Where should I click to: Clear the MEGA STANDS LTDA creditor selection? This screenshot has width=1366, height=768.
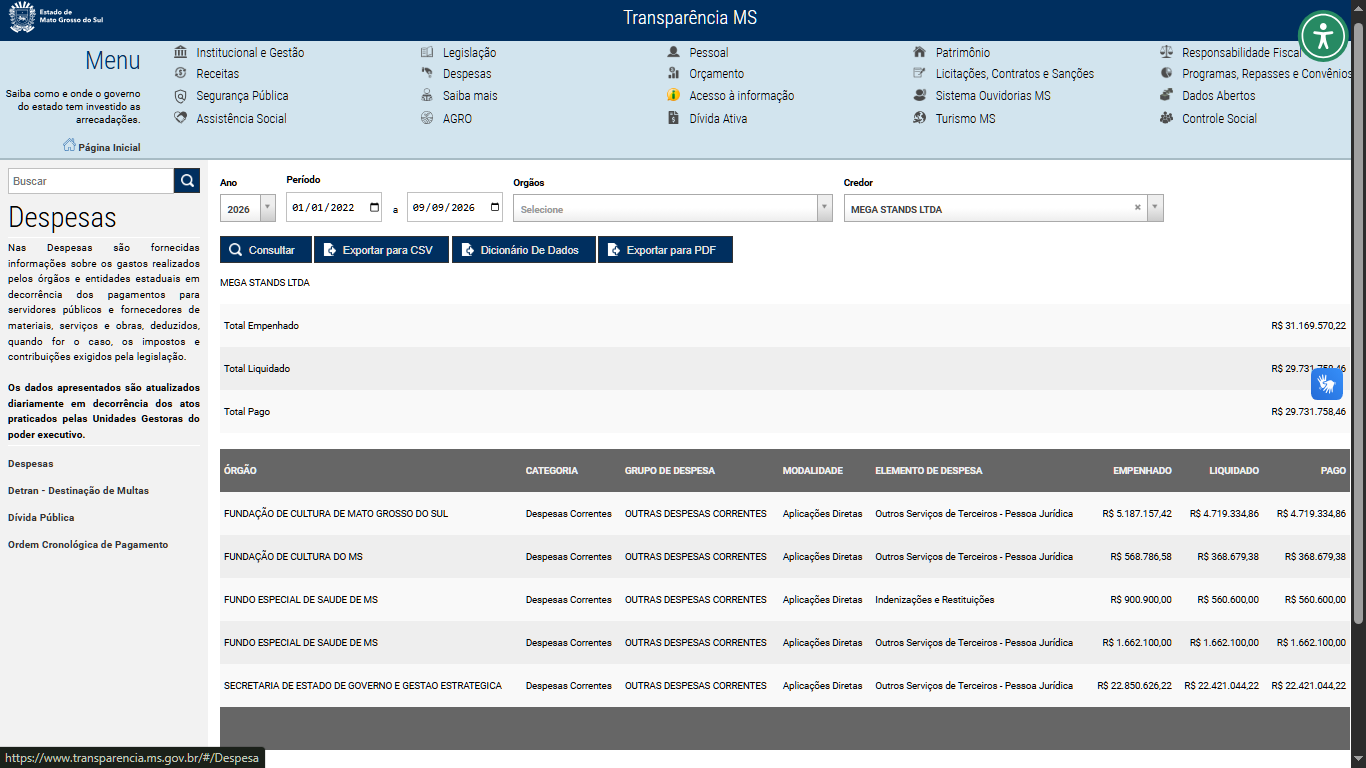pos(1137,208)
